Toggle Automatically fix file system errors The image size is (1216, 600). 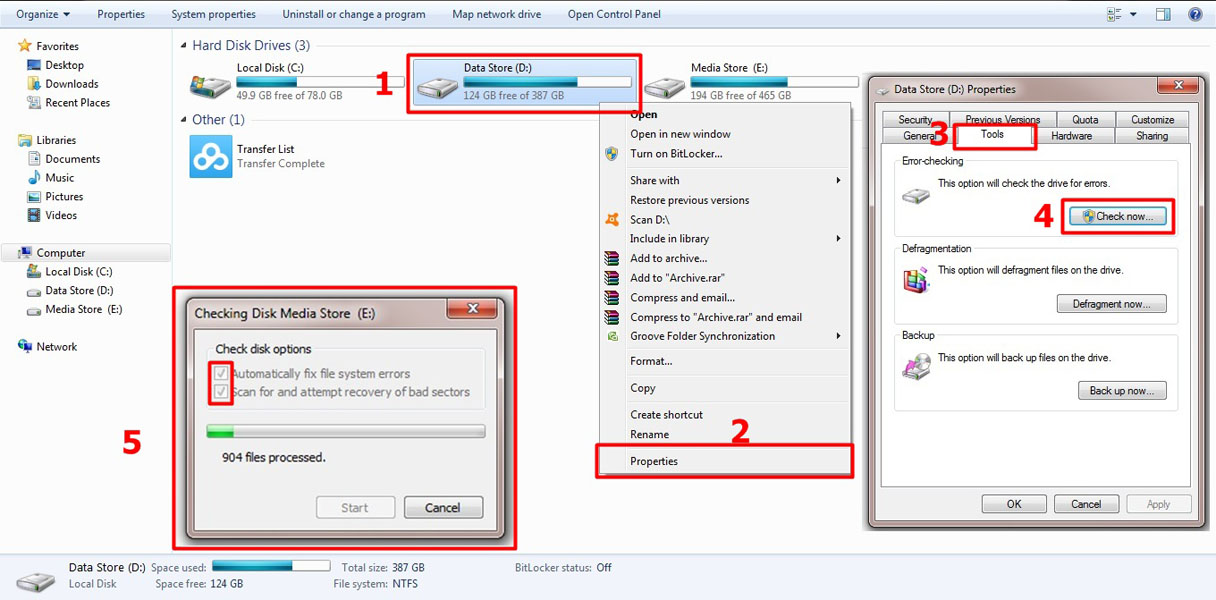click(x=221, y=374)
